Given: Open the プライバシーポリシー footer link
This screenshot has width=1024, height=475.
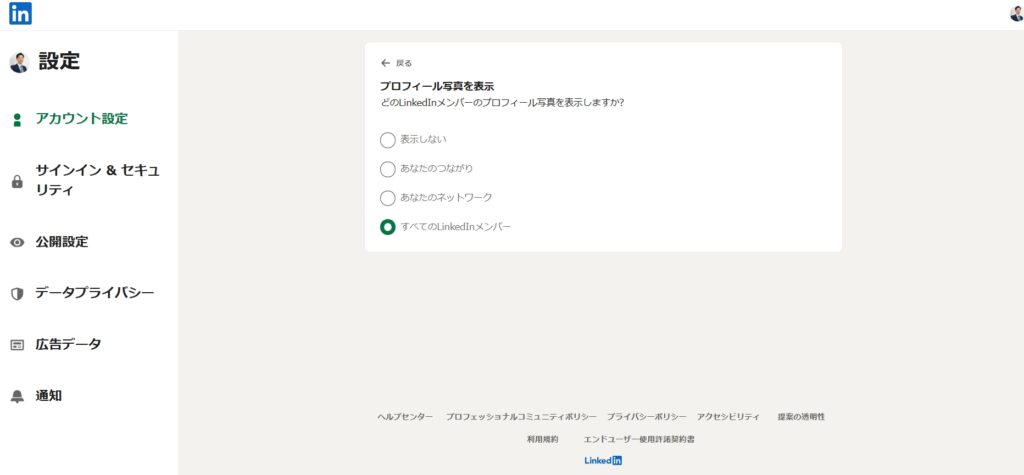Looking at the screenshot, I should tap(646, 416).
